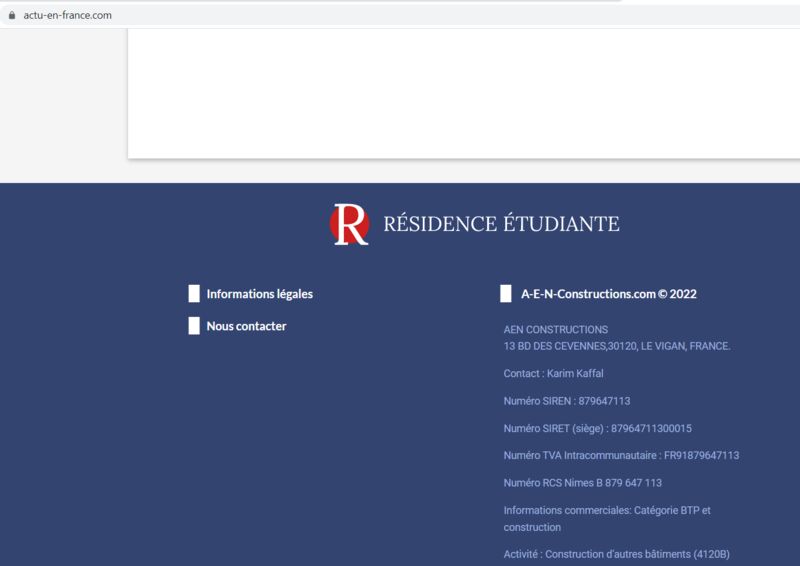
Task: Click the Activité : Construction d'autres bâtiments line
Action: point(623,554)
